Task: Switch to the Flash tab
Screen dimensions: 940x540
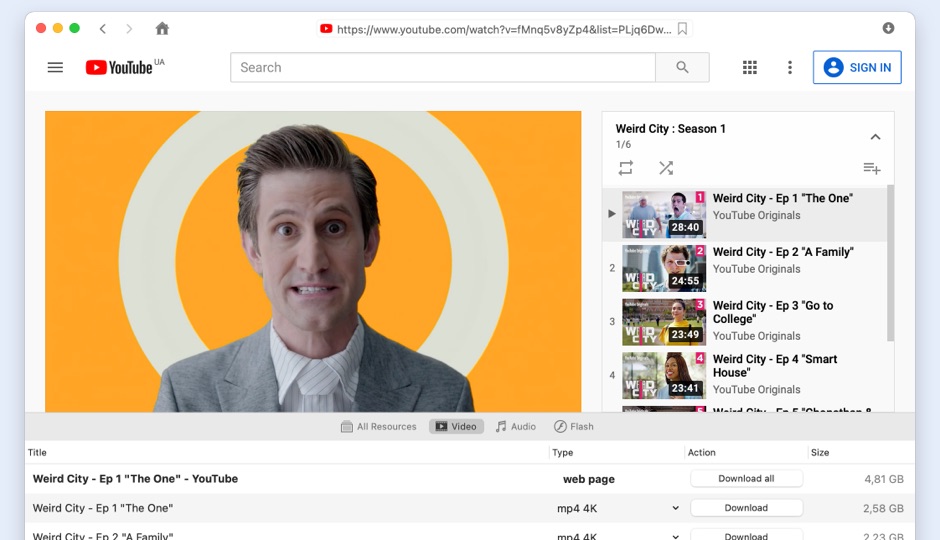Action: click(x=574, y=427)
